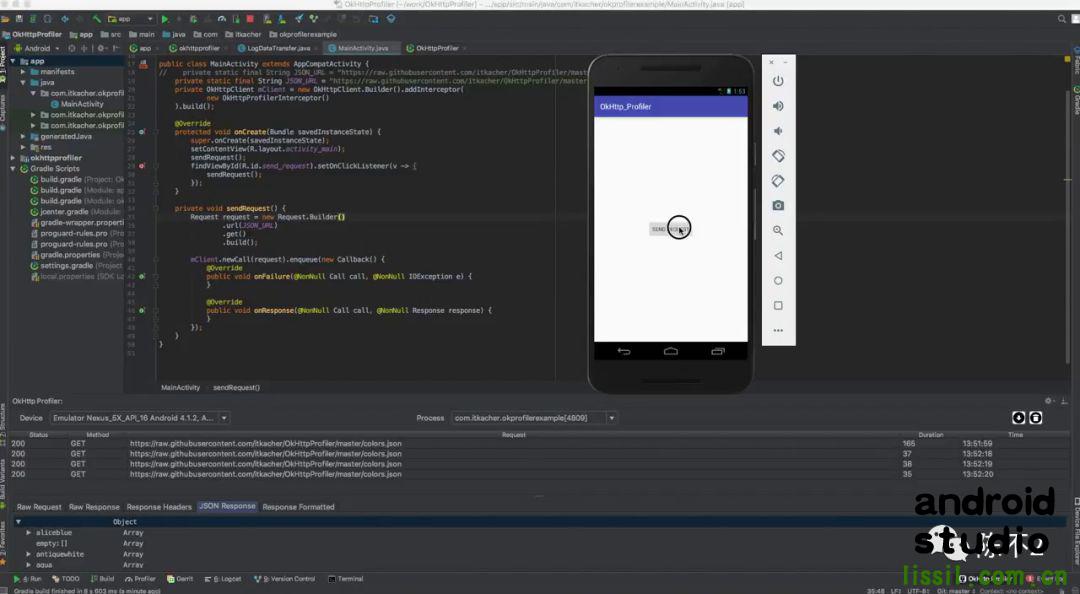Tap the phone's on-screen recents navigation key
The image size is (1080, 594).
pos(718,351)
